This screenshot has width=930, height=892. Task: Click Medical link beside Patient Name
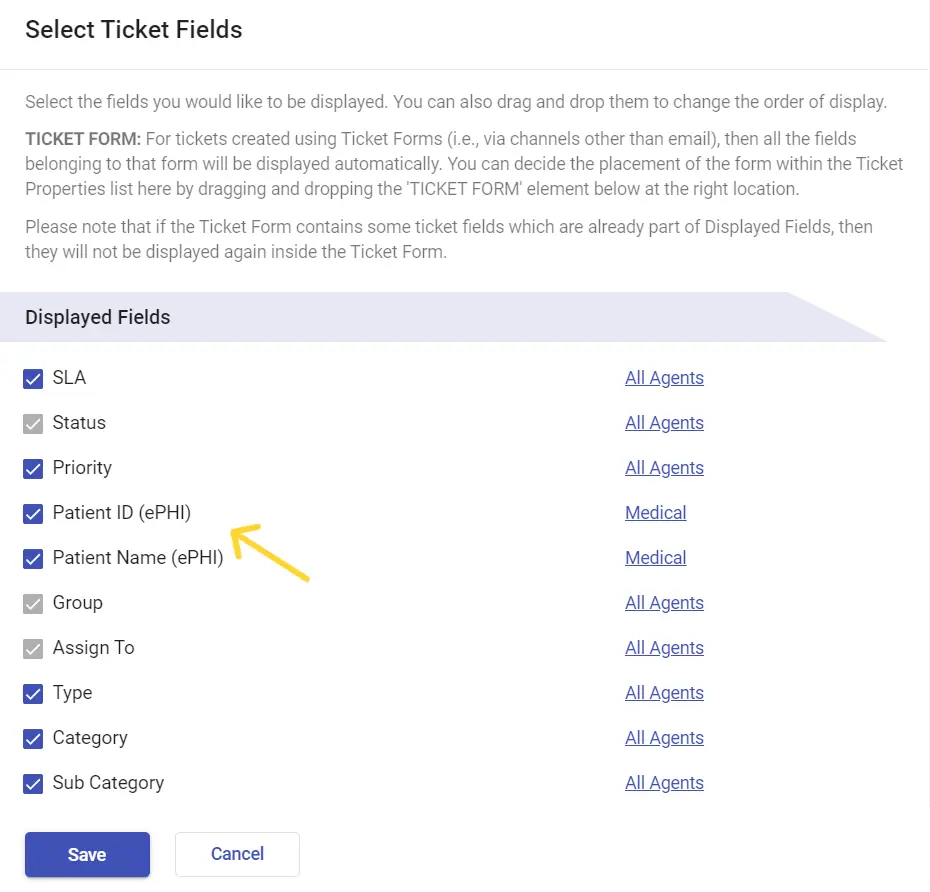click(655, 558)
